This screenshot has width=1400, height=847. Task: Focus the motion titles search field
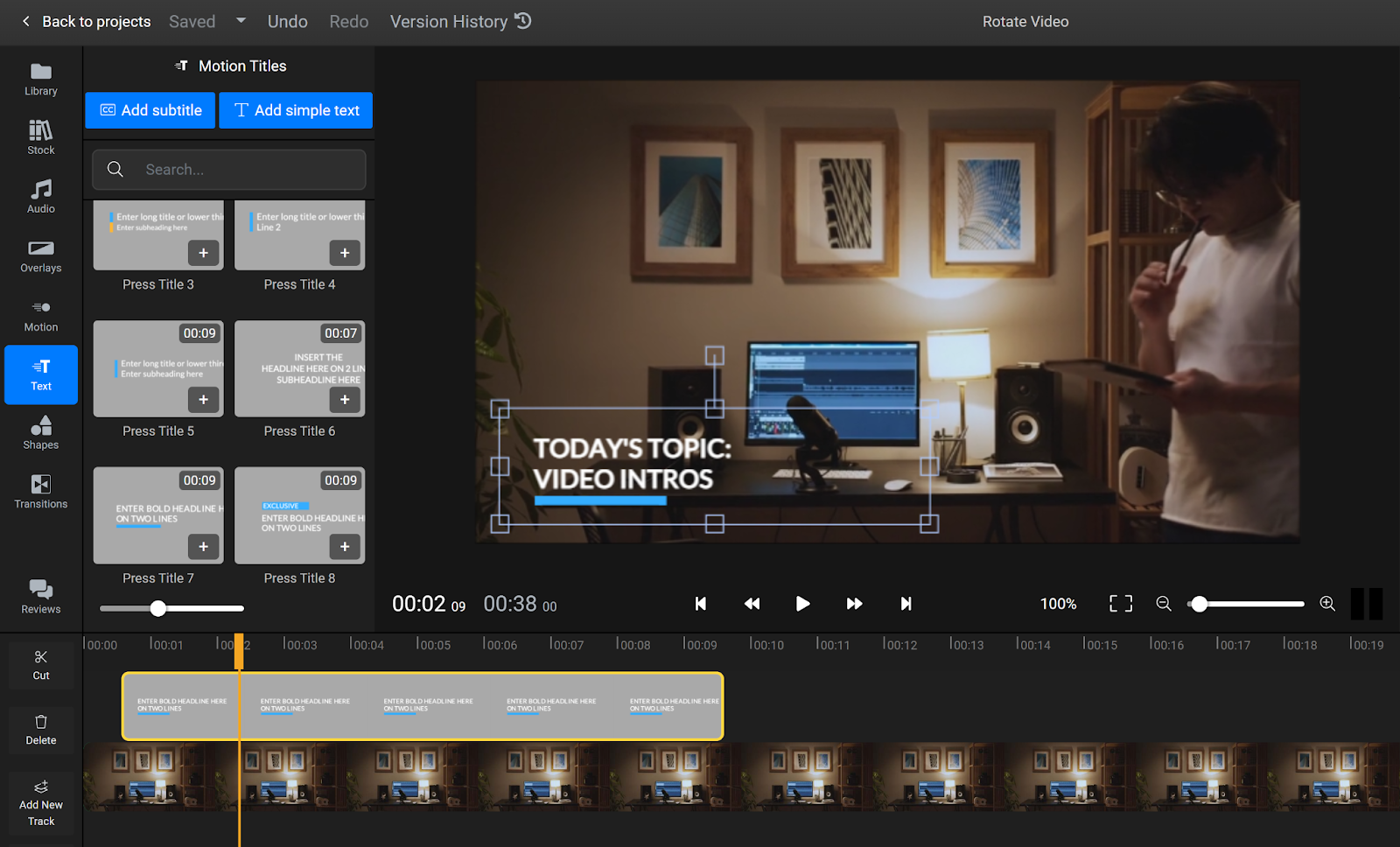[229, 170]
